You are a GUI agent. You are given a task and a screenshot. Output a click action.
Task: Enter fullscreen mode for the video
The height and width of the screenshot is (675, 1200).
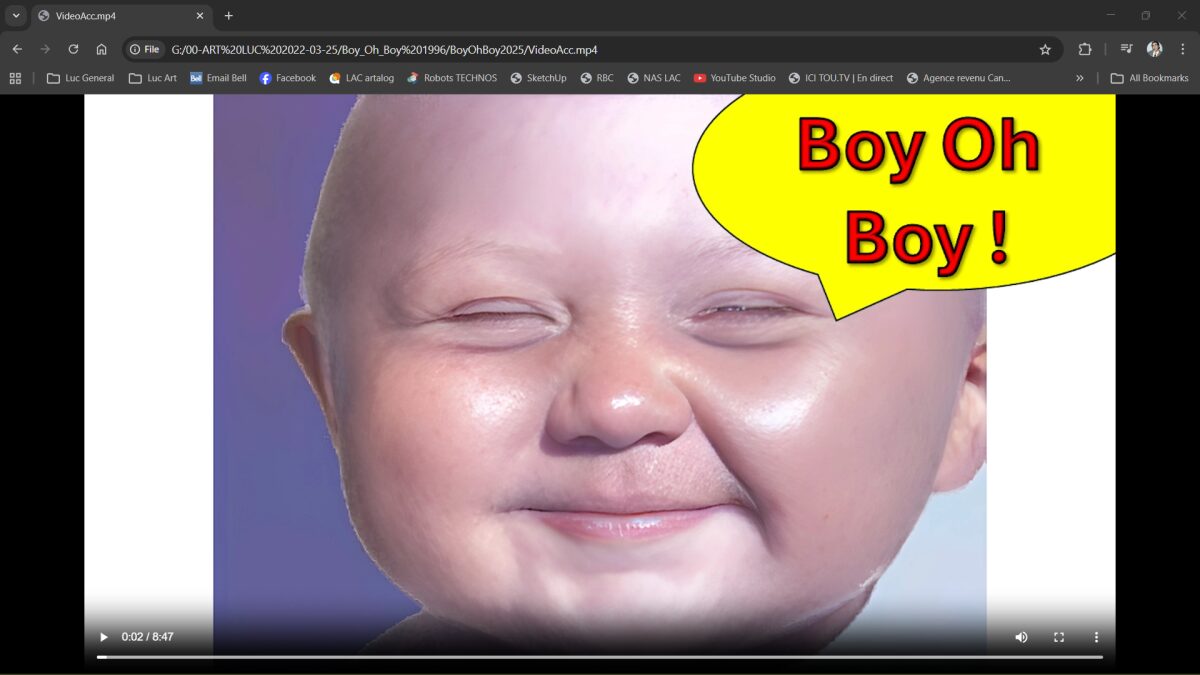coord(1058,637)
